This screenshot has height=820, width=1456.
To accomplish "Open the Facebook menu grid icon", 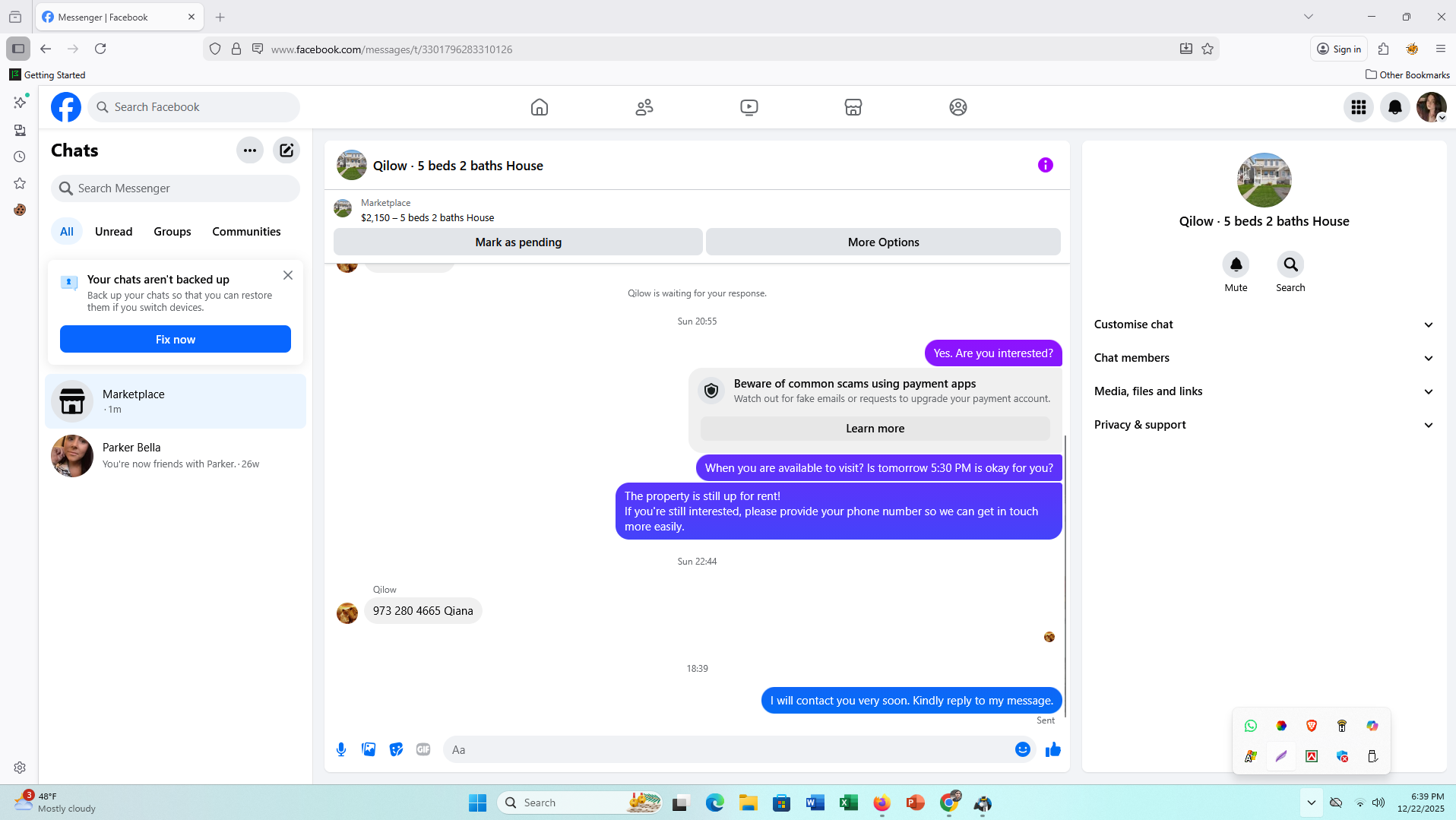I will pos(1359,107).
